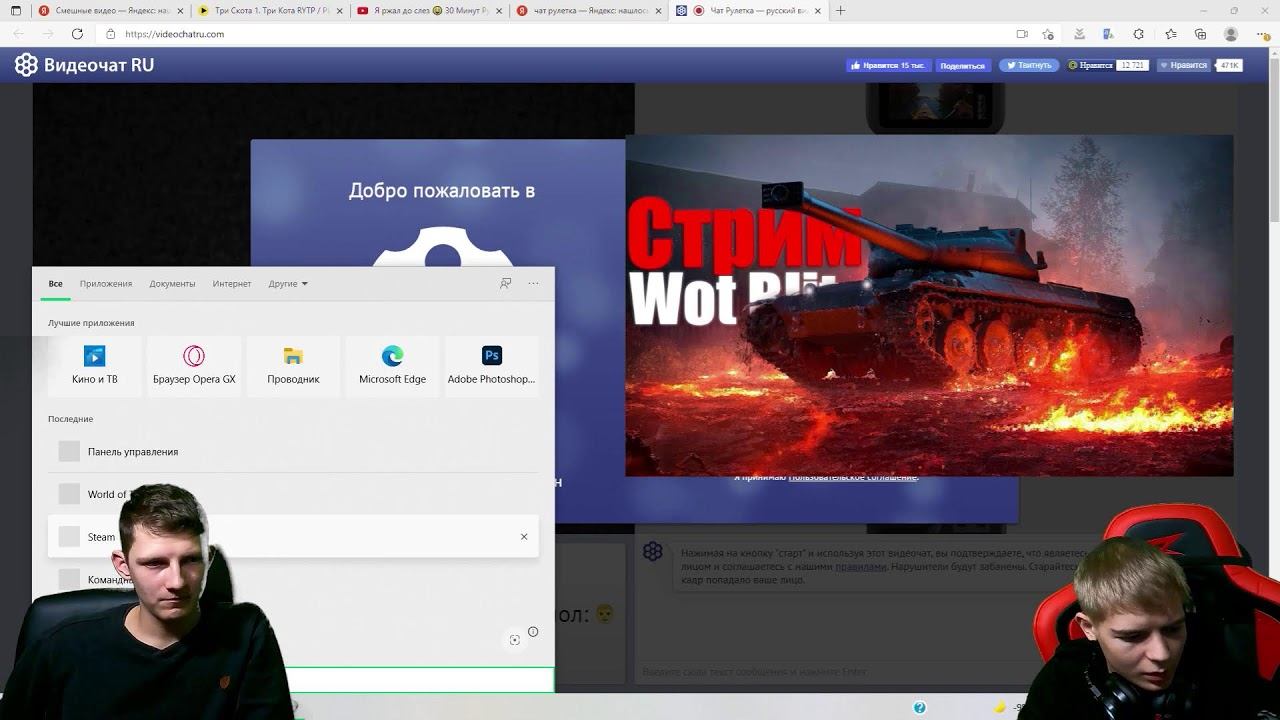Switch to the Интернет search tab

tap(232, 284)
